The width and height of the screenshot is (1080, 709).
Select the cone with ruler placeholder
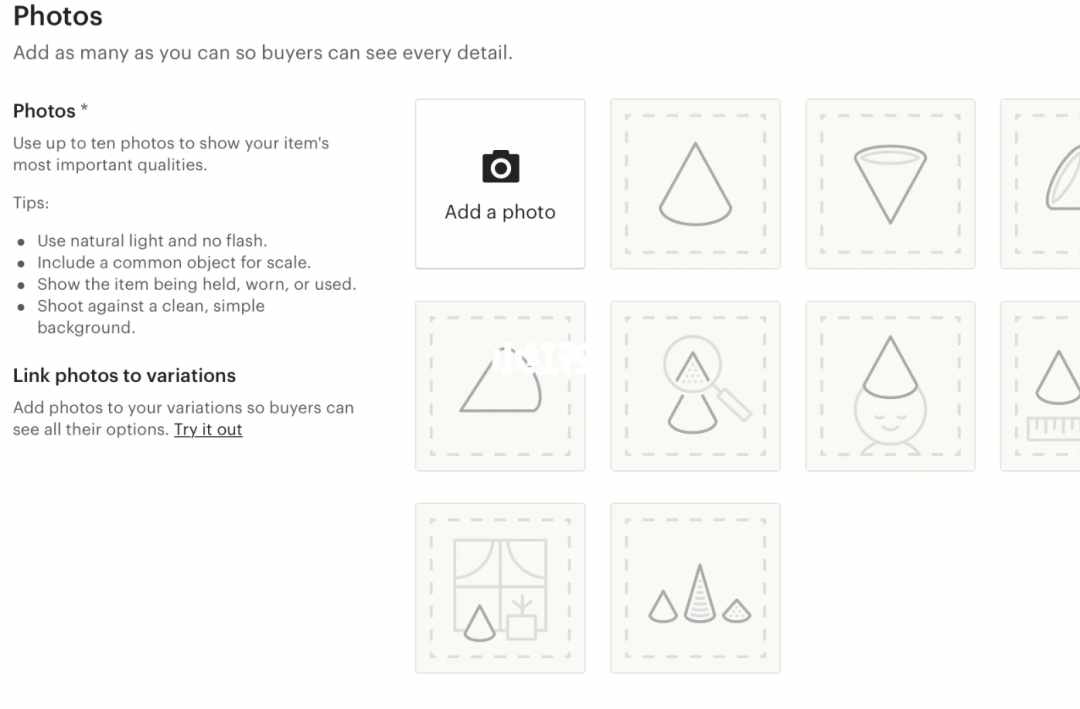[1041, 386]
